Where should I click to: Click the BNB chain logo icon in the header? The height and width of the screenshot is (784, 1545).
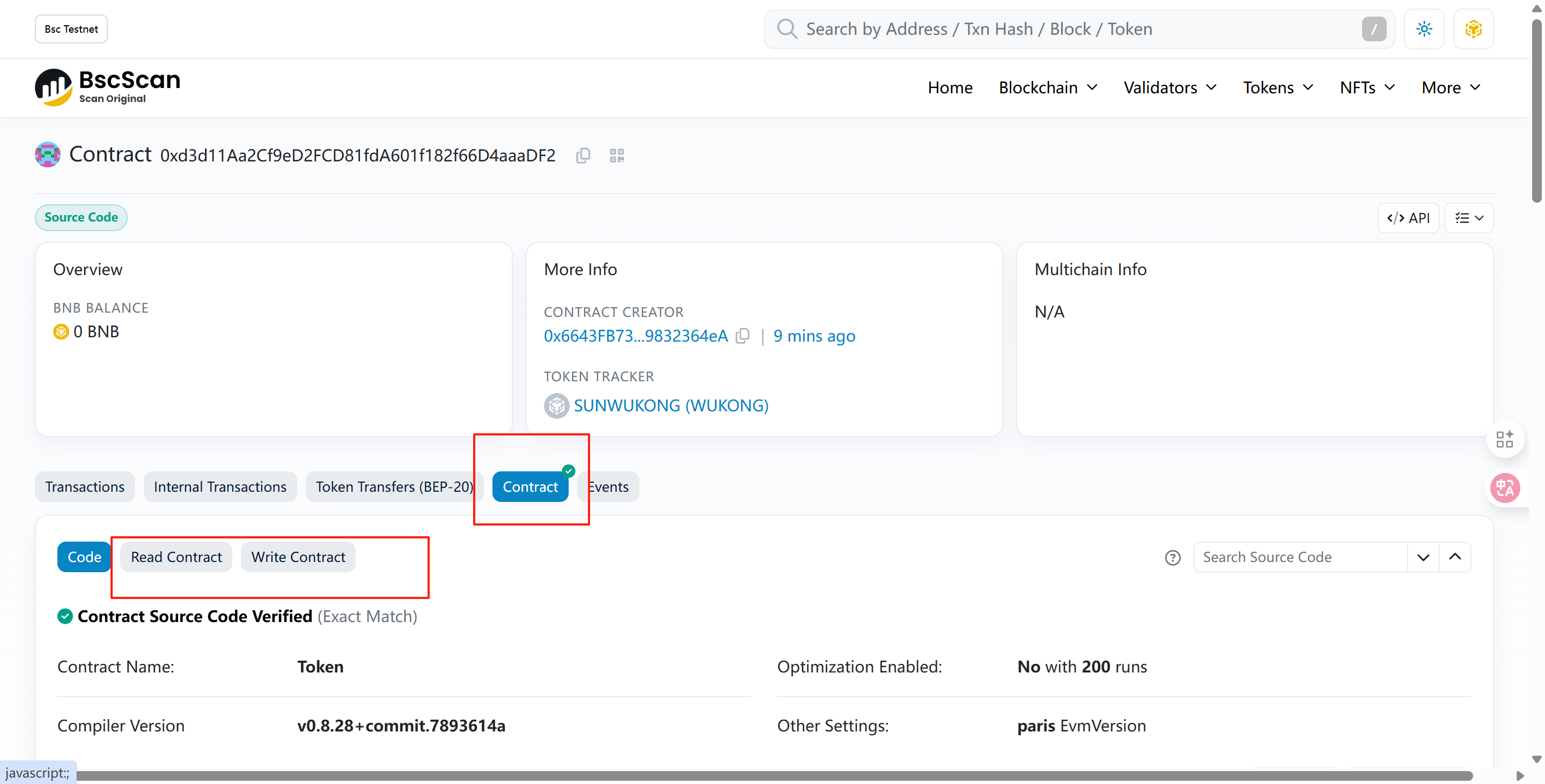pos(1473,29)
